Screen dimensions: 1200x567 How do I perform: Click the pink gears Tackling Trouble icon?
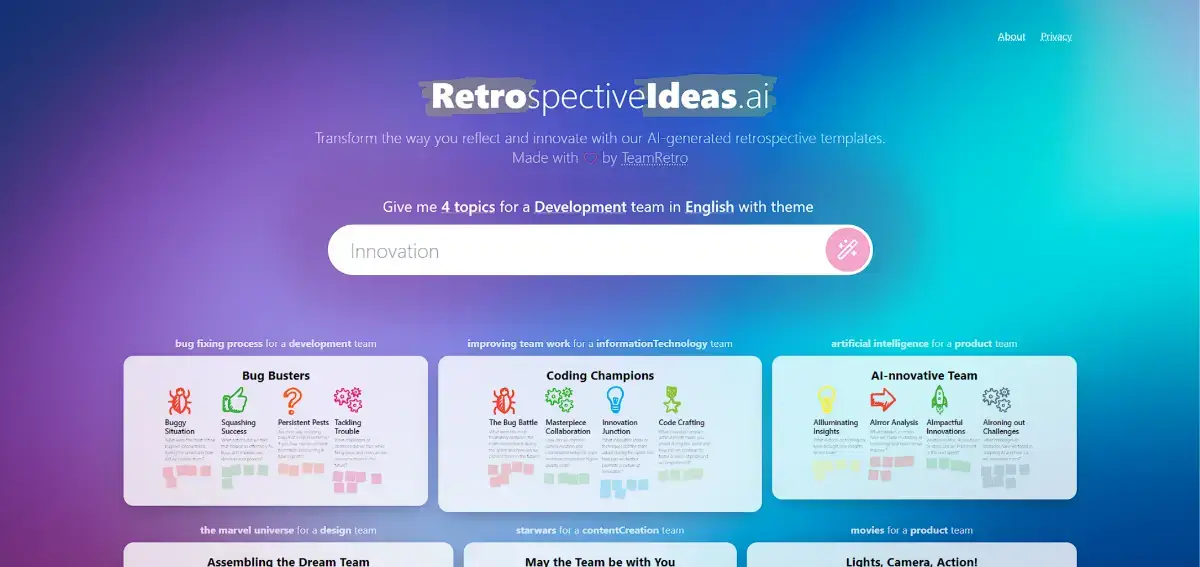pos(348,401)
